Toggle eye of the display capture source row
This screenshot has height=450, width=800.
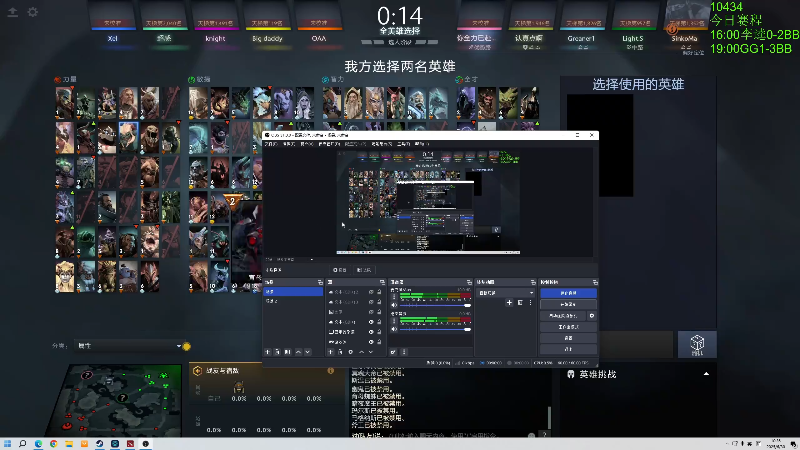(371, 332)
